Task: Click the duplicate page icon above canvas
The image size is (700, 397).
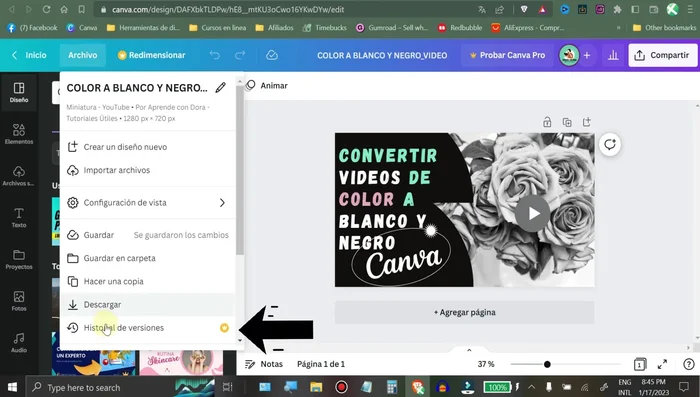Action: coord(567,122)
